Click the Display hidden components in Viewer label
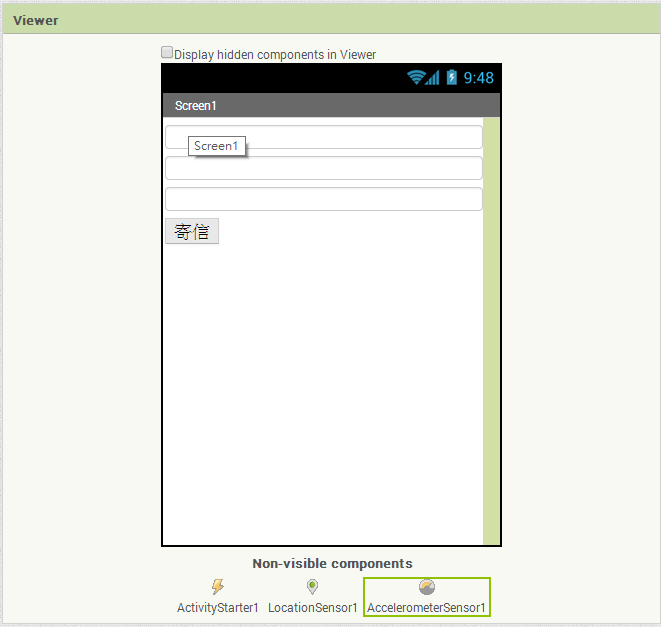The width and height of the screenshot is (661, 627). click(x=275, y=54)
